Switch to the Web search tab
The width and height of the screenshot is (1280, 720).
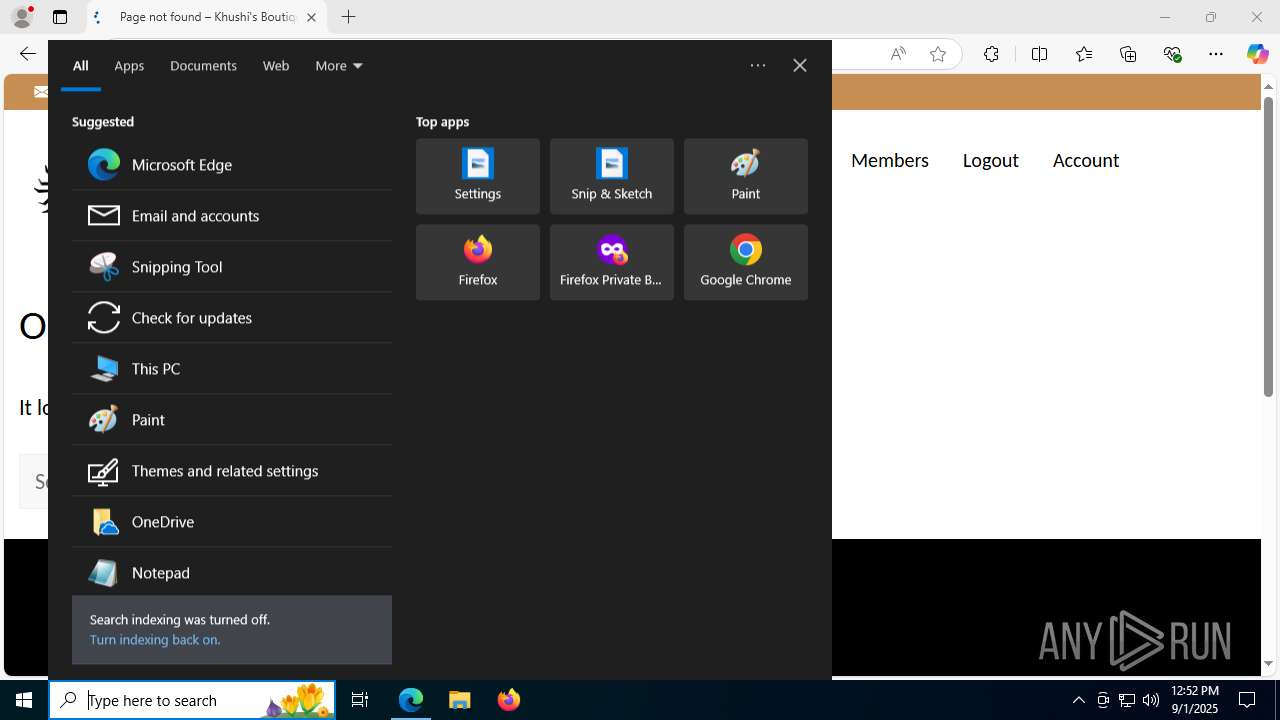coord(276,65)
